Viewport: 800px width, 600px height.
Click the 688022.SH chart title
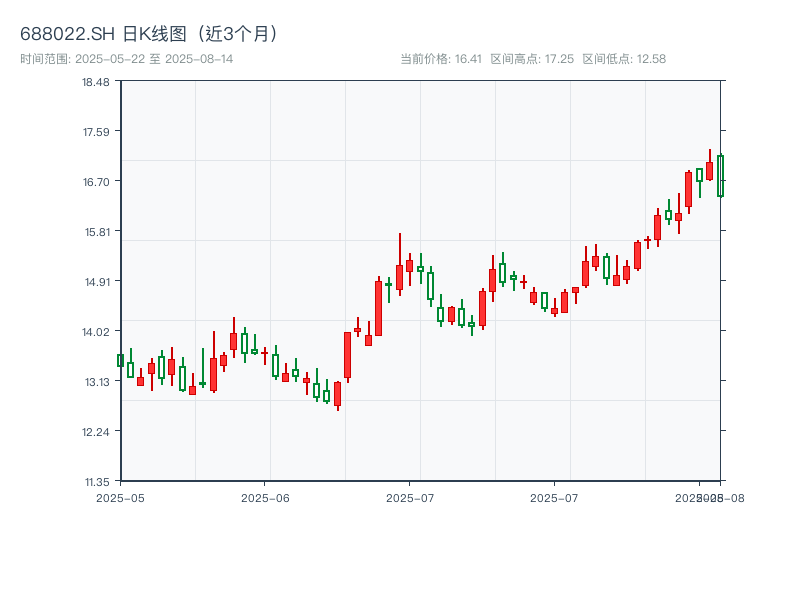[150, 33]
